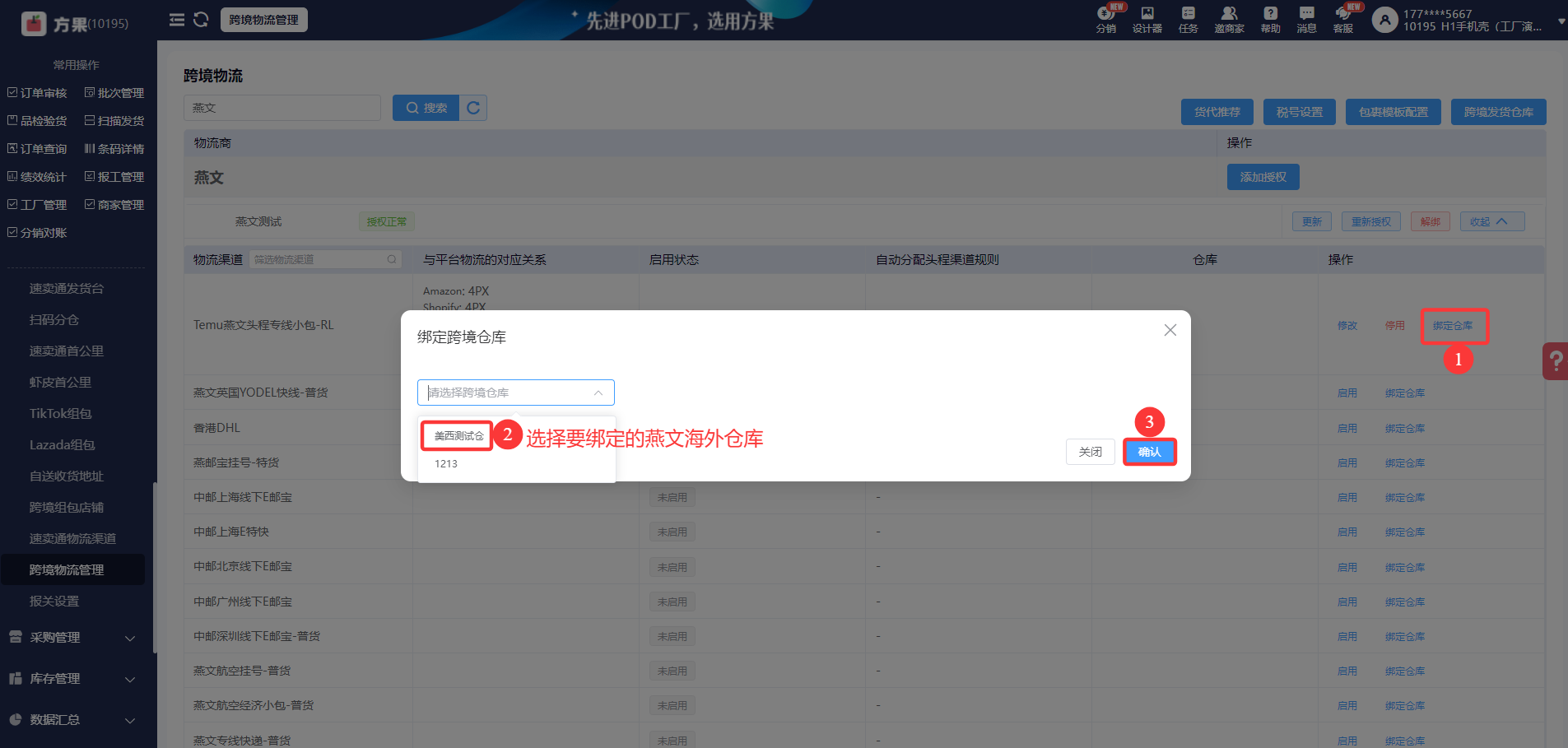Go to 速卖通发货台 in sidebar
1568x748 pixels.
point(67,289)
